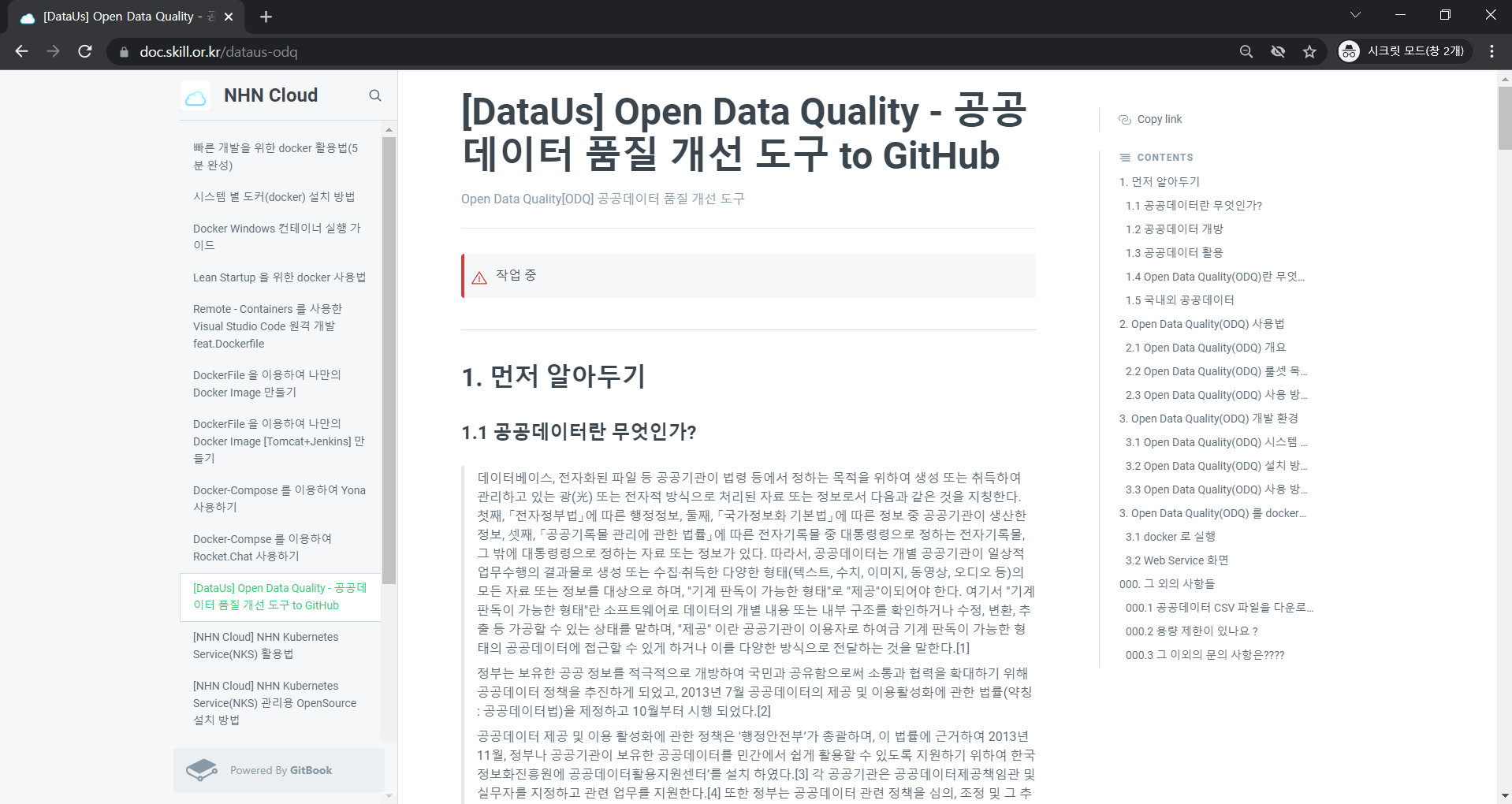Open Powered By GitBook link

(x=279, y=770)
